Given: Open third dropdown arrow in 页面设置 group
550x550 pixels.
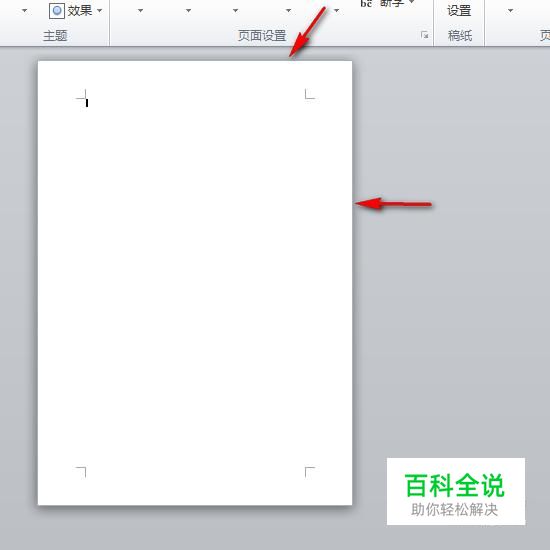Looking at the screenshot, I should pyautogui.click(x=236, y=11).
